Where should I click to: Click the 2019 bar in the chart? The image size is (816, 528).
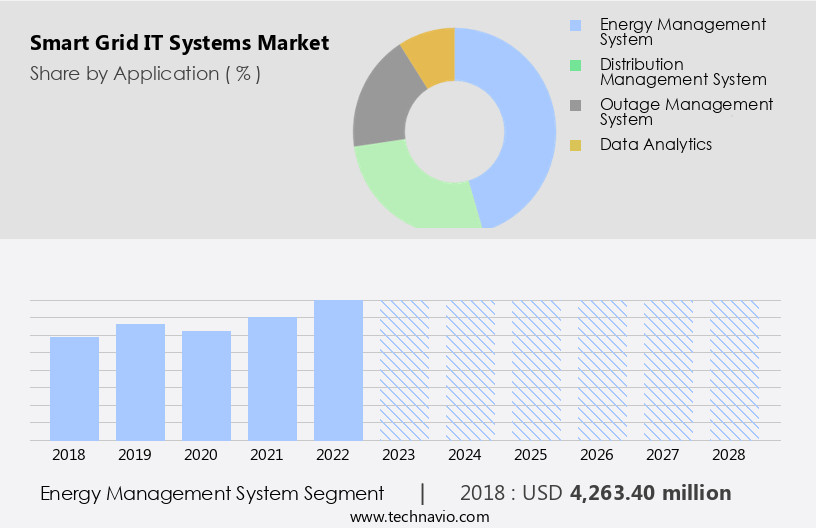140,382
